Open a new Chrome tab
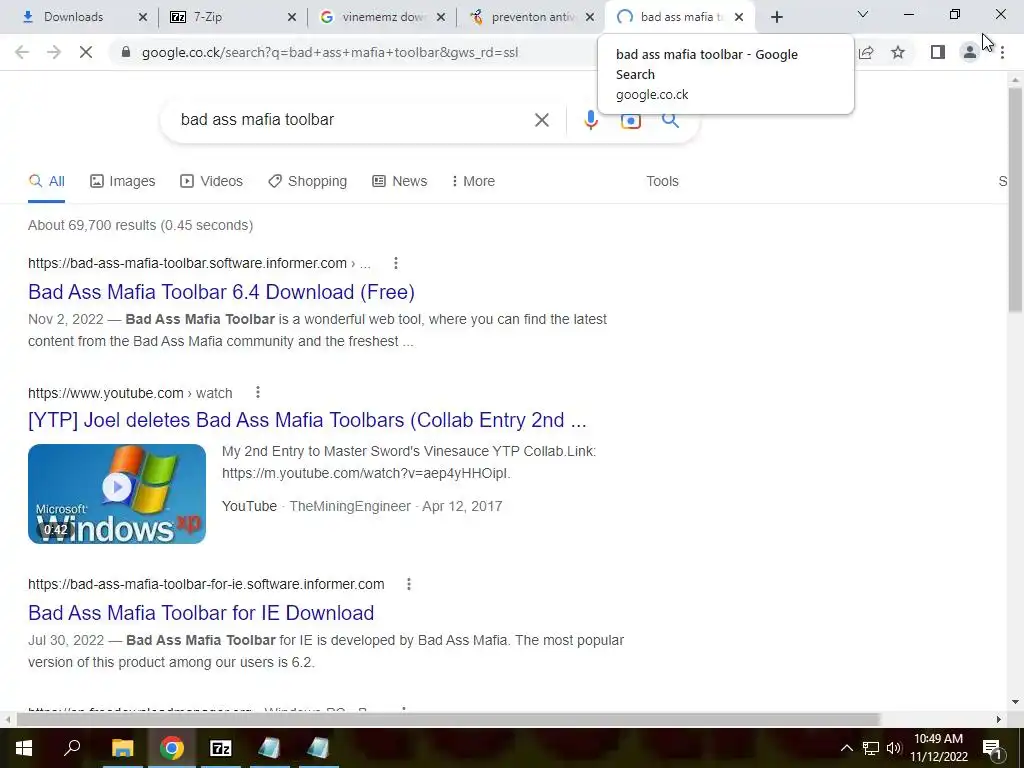This screenshot has width=1024, height=768. 776,18
